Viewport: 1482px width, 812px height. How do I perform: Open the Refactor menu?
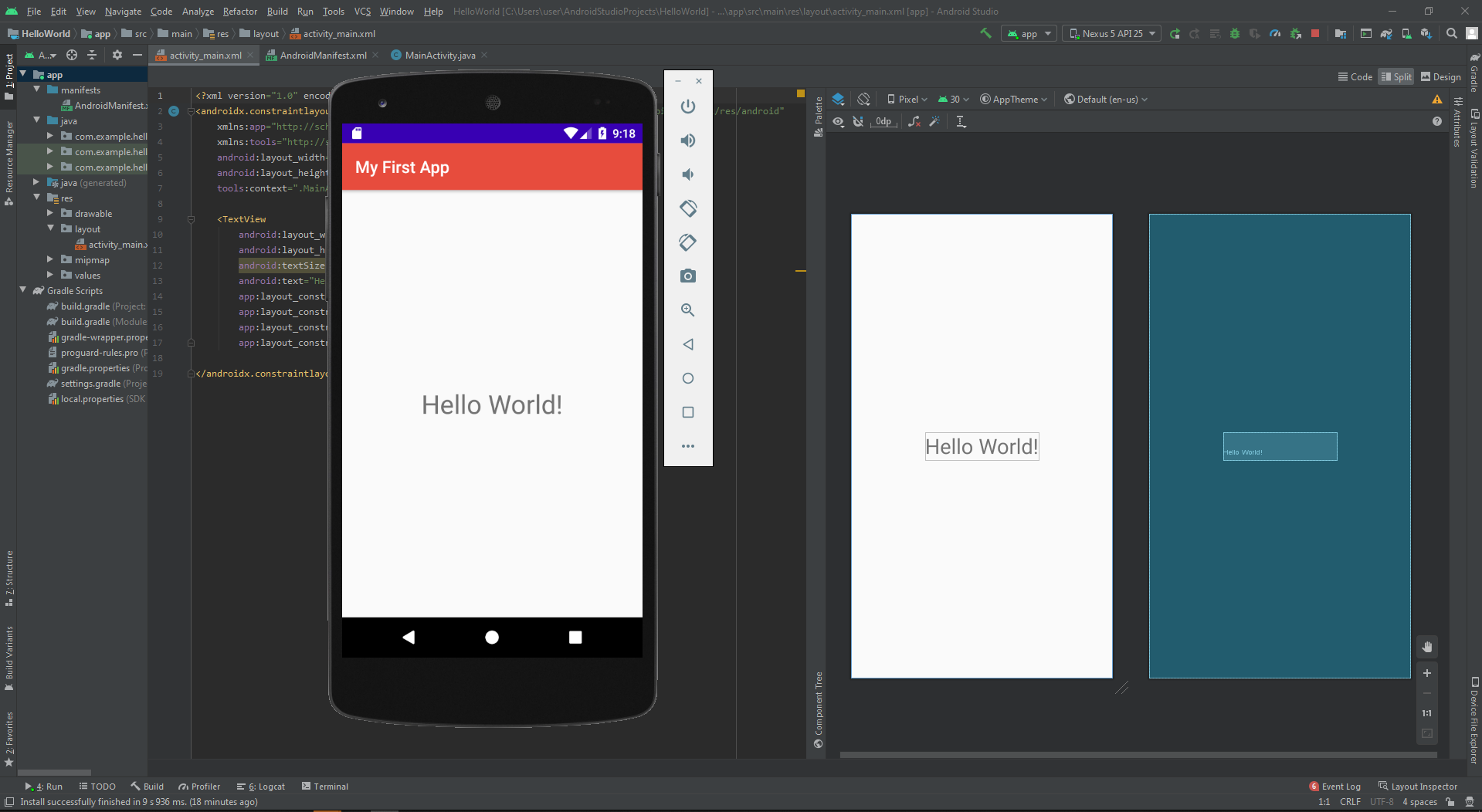(x=240, y=11)
